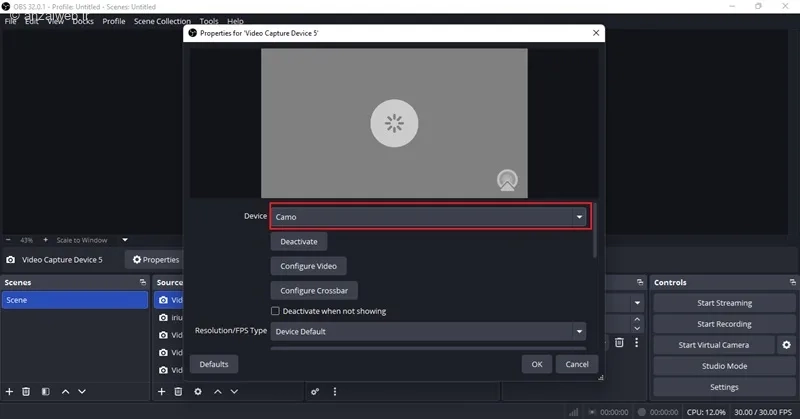Open the File menu
800x419 pixels.
10,21
